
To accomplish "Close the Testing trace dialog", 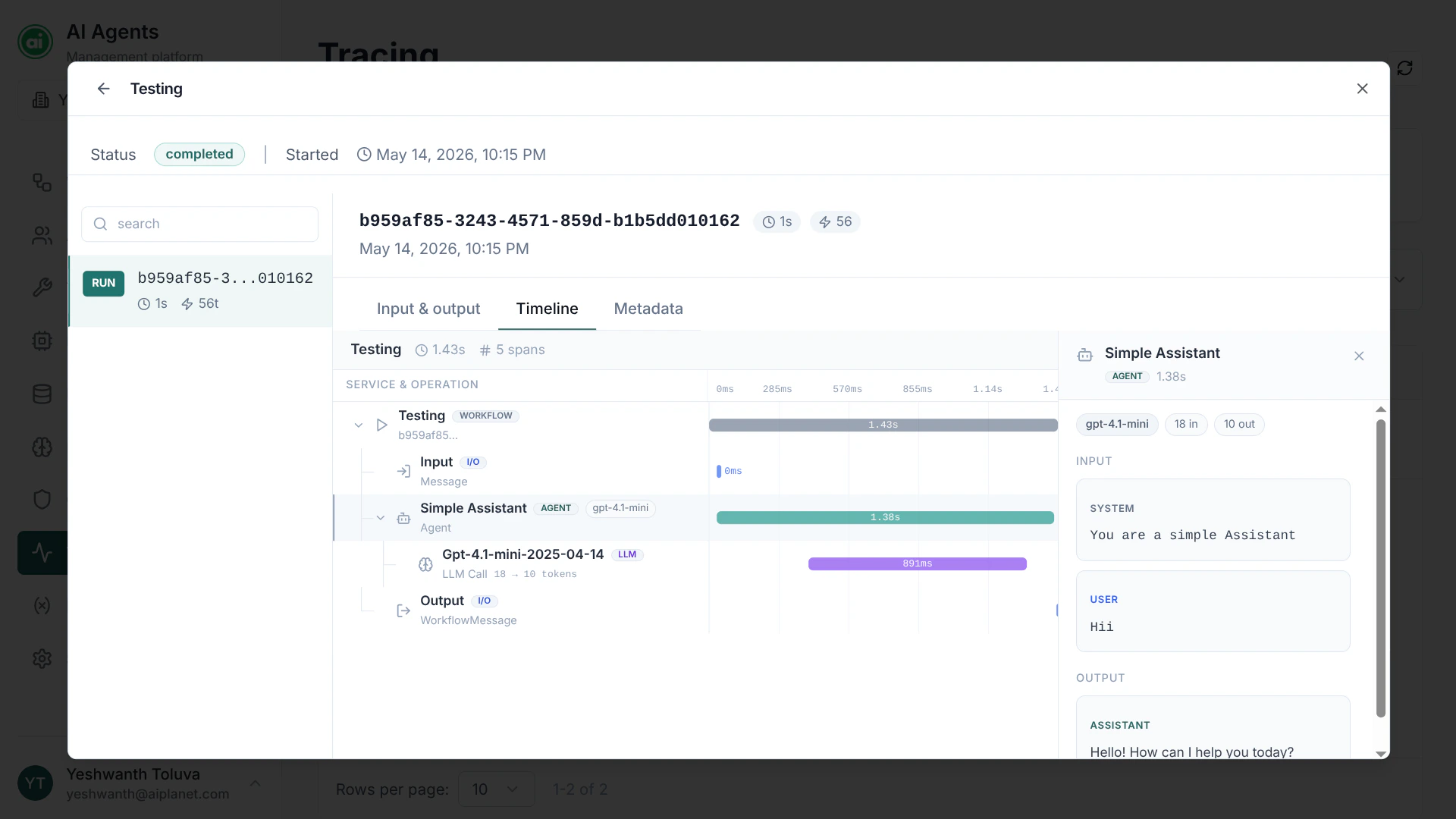I will (x=1362, y=89).
